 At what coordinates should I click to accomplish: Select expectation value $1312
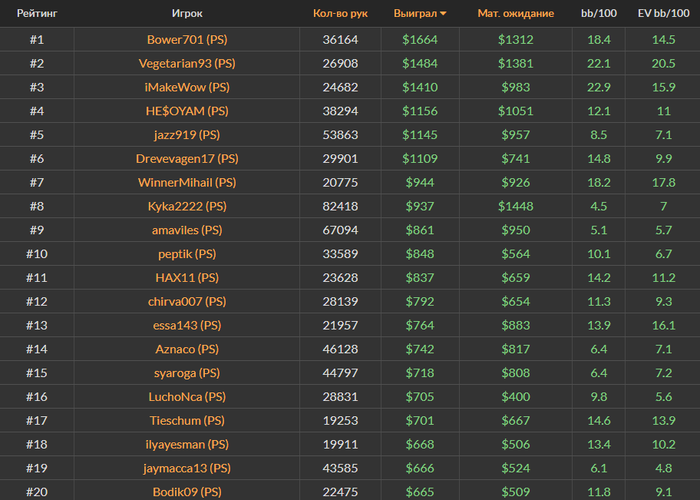click(x=516, y=40)
